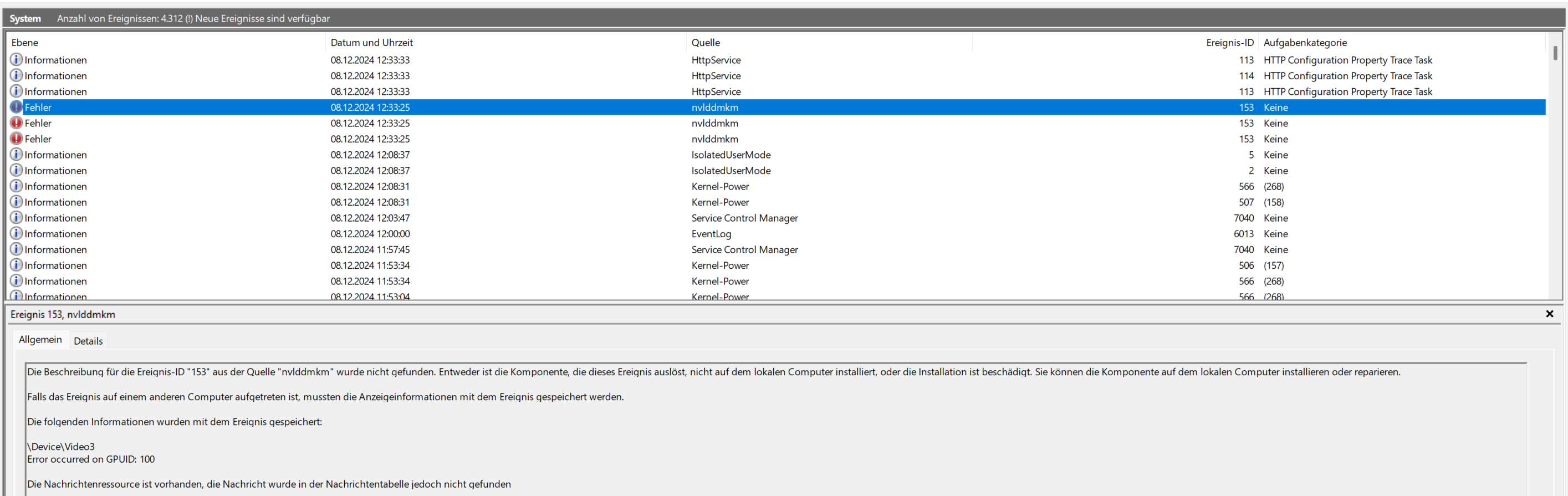1568x496 pixels.
Task: Select Service Control Manager event at 12:03:47
Action: (744, 218)
